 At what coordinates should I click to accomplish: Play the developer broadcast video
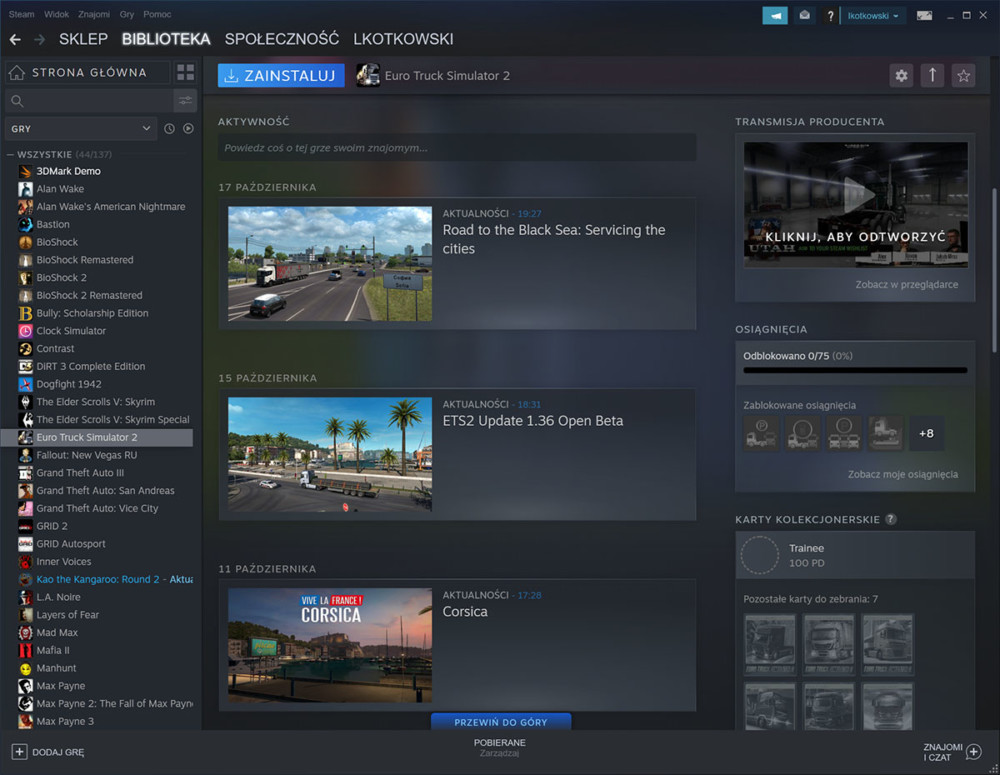click(x=855, y=204)
